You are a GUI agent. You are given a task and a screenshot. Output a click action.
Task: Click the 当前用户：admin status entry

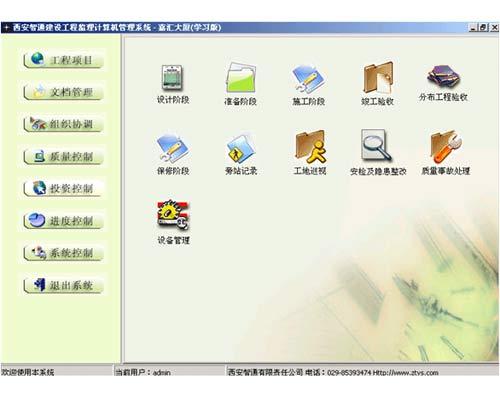(x=143, y=372)
